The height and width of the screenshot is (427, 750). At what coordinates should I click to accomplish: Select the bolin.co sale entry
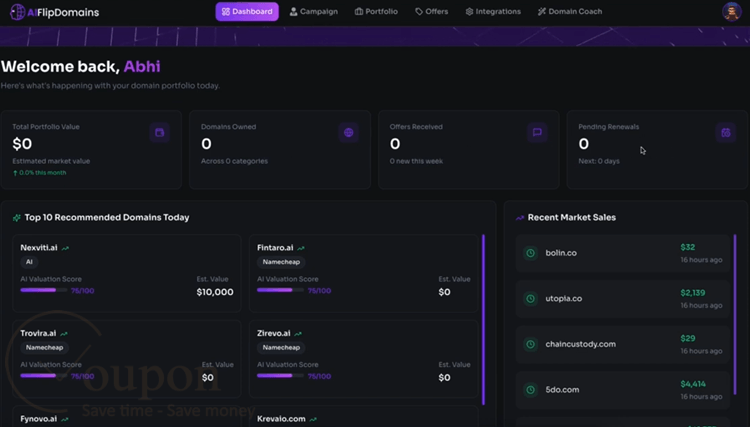point(623,253)
